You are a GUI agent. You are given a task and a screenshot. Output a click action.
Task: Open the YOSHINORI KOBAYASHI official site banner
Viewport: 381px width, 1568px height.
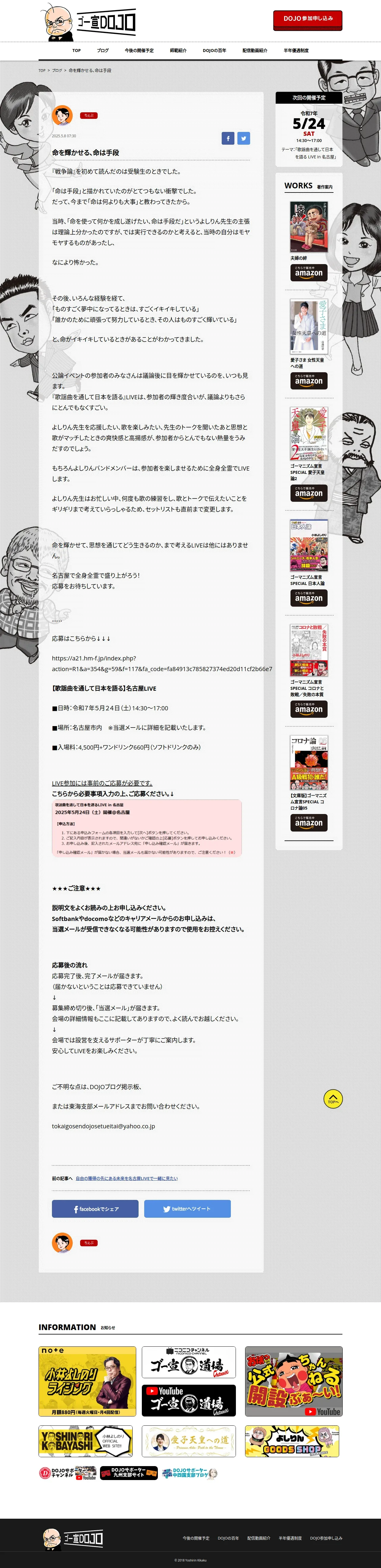(85, 1441)
